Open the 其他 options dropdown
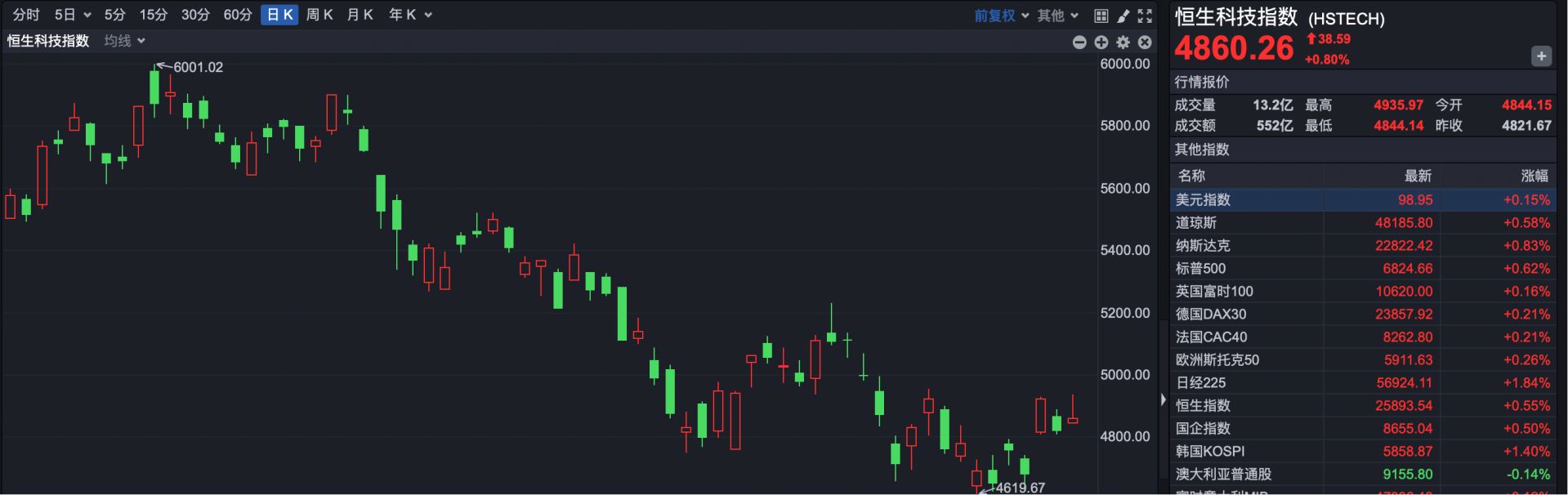Viewport: 1568px width, 495px height. [x=1057, y=16]
